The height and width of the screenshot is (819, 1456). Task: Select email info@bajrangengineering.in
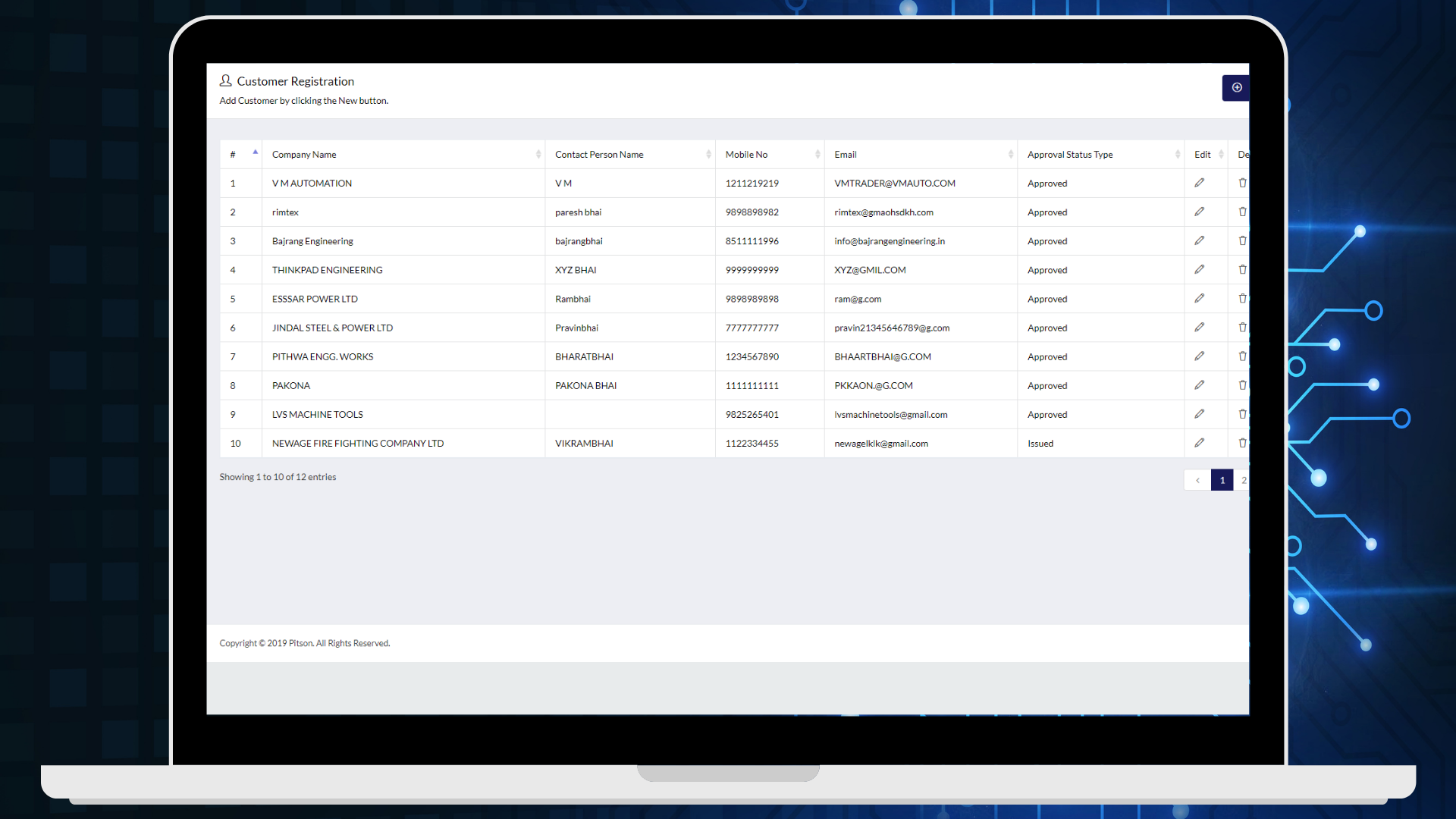890,241
